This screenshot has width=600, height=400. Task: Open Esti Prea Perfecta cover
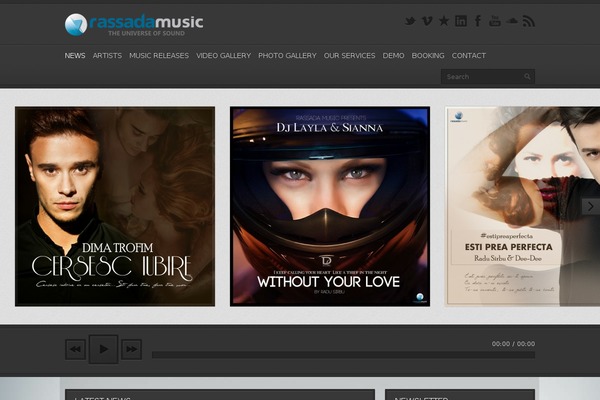click(x=522, y=206)
